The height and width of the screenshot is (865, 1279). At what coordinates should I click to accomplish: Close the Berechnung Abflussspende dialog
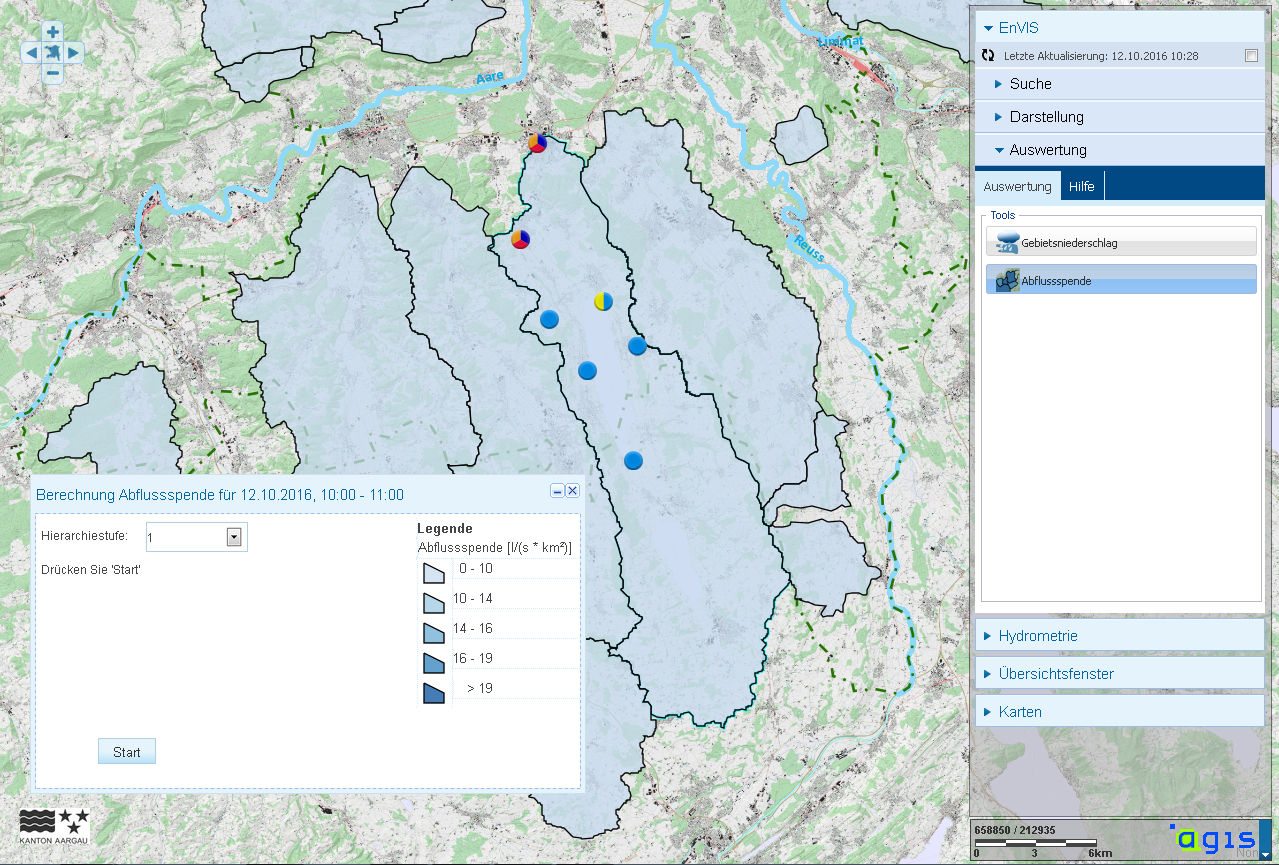pyautogui.click(x=573, y=490)
